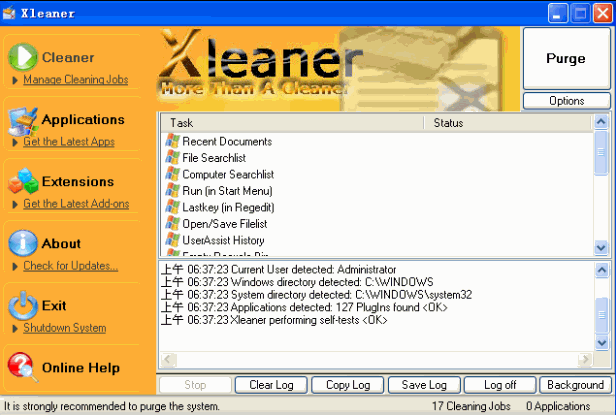Click the Task column header

pyautogui.click(x=292, y=123)
